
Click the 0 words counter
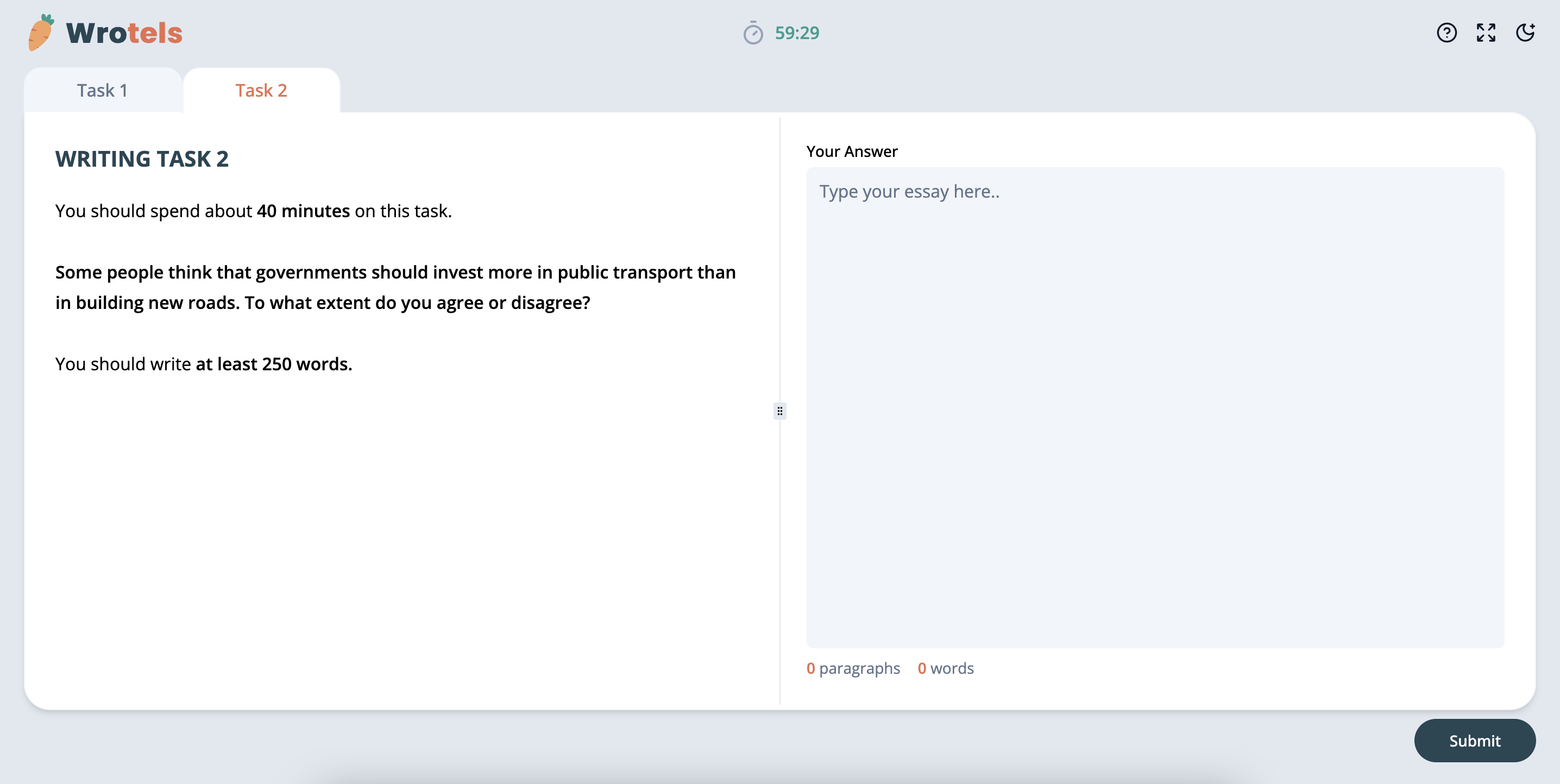point(945,668)
